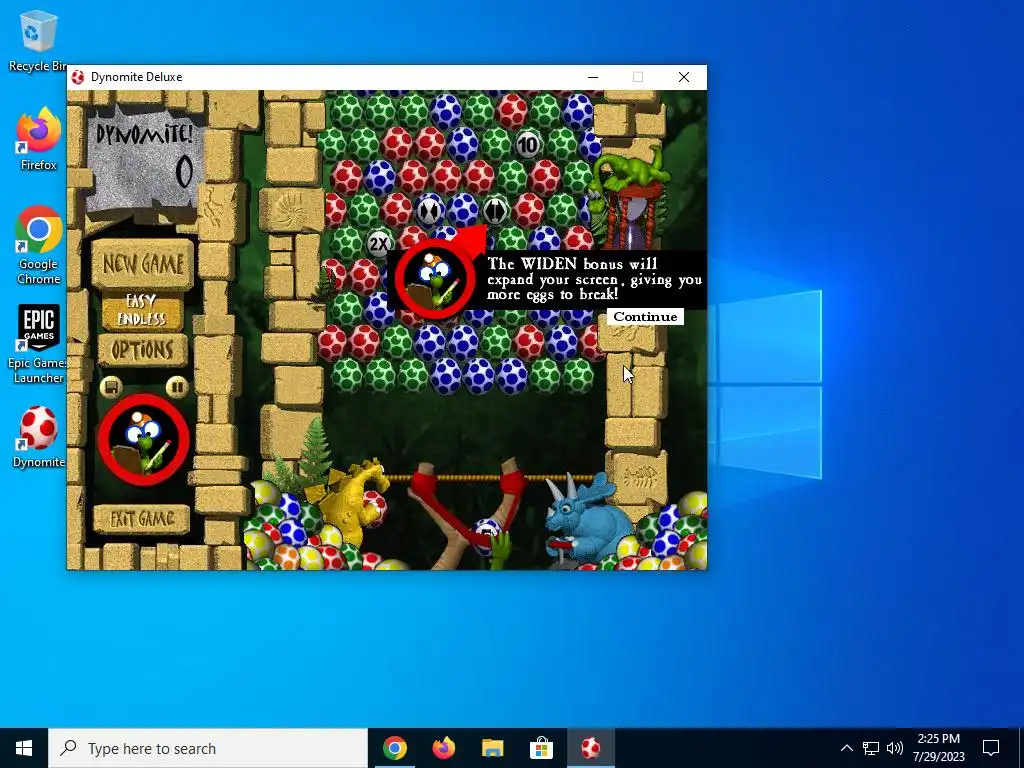Open the notification center icon
Viewport: 1024px width, 768px height.
(x=991, y=748)
